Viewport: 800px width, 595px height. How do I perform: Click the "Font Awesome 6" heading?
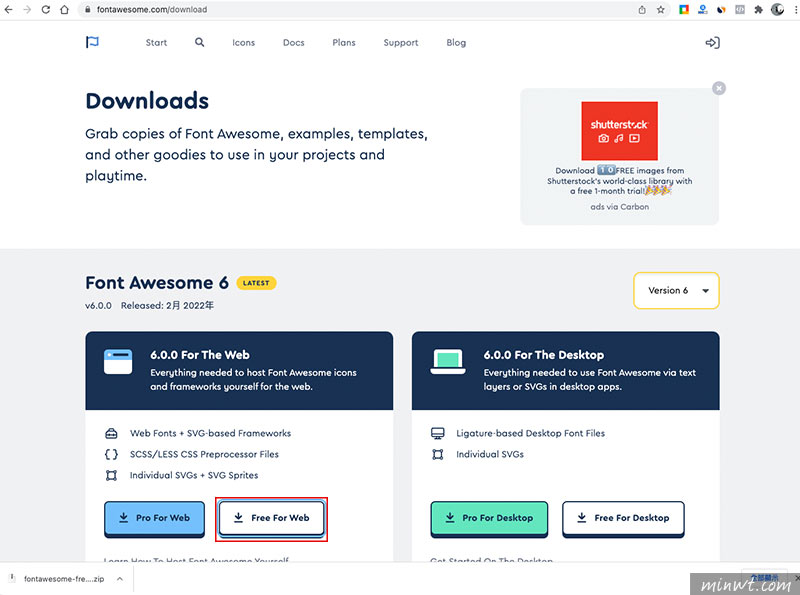(x=157, y=283)
